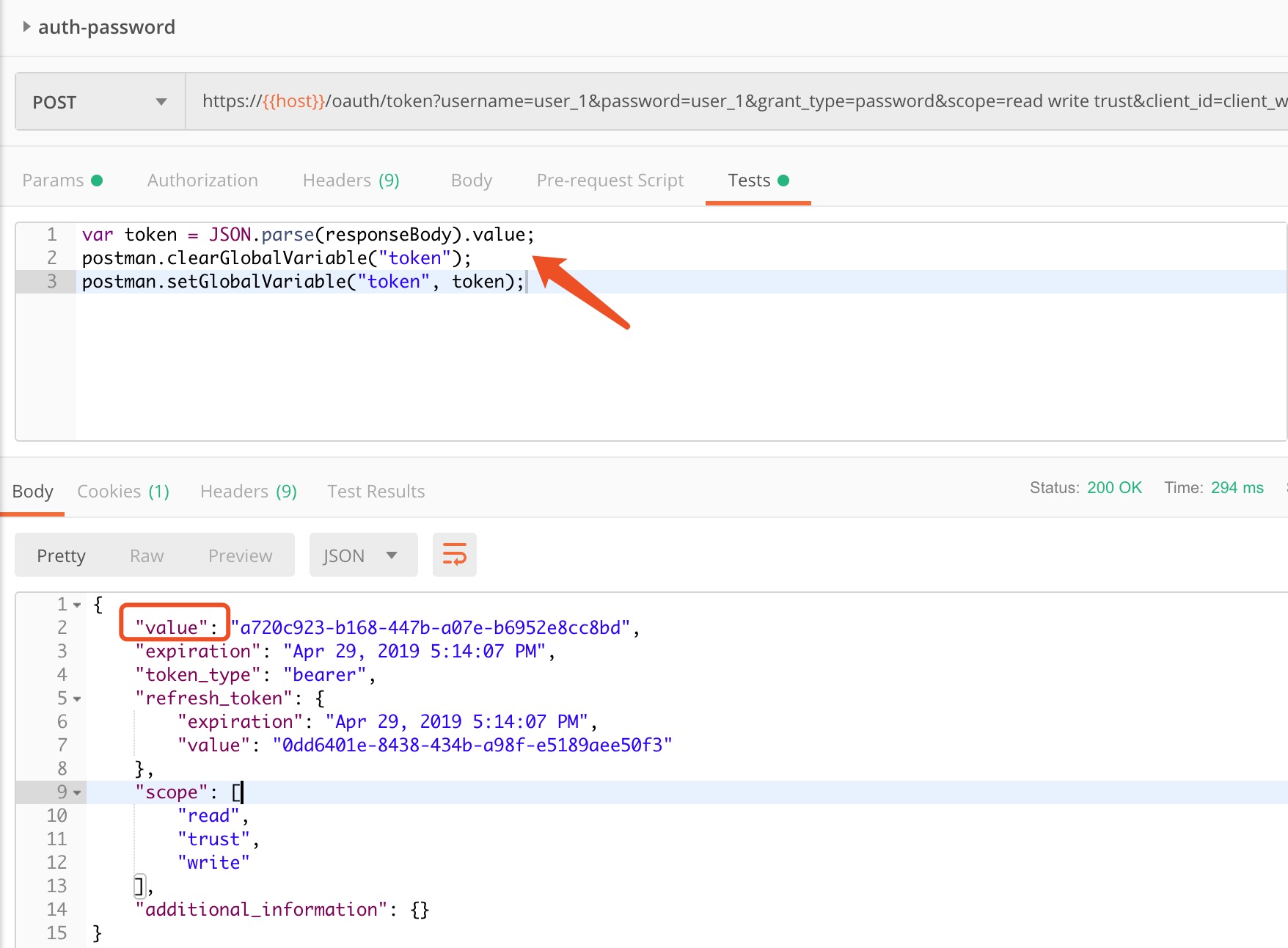This screenshot has width=1288, height=948.
Task: Expand the auth-password request title
Action: pyautogui.click(x=26, y=27)
